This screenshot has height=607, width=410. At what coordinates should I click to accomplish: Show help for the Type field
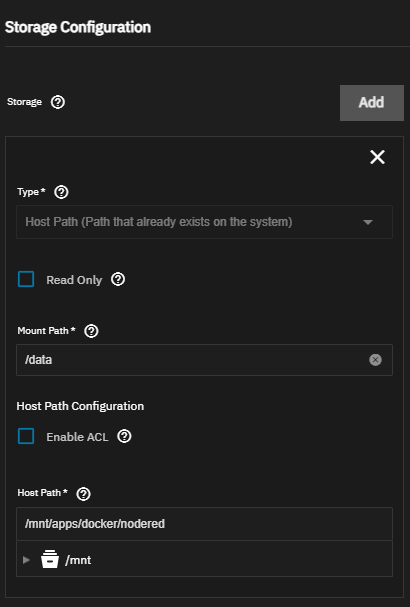coord(61,192)
